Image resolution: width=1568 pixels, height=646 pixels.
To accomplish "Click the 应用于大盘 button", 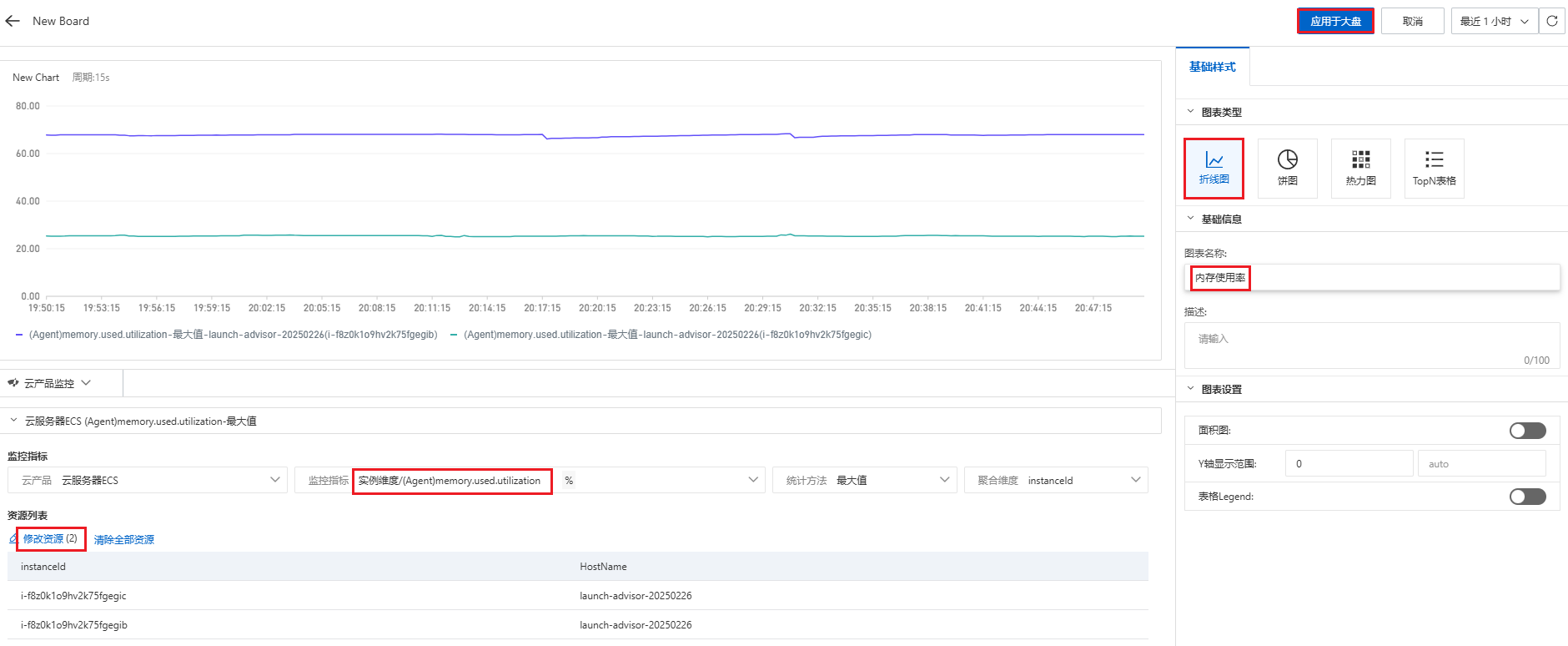I will tap(1335, 21).
